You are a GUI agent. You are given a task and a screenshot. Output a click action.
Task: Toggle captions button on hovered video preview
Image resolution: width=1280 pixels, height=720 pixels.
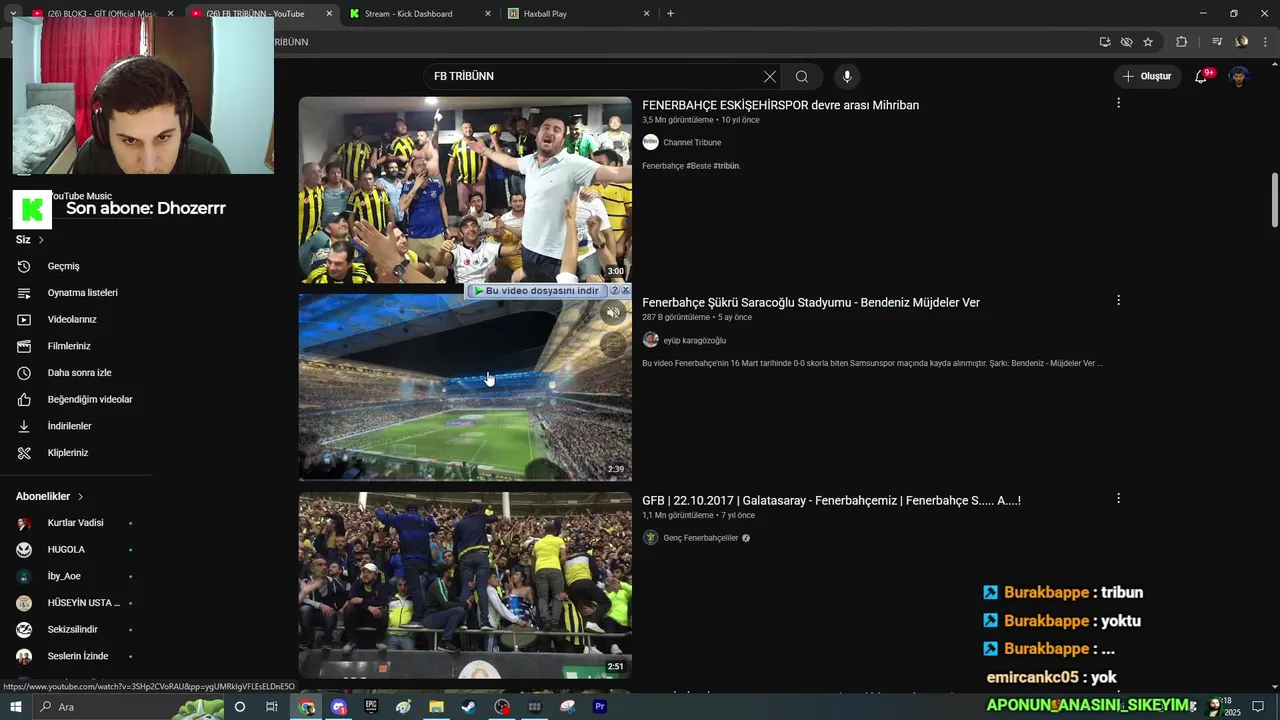pyautogui.click(x=613, y=344)
